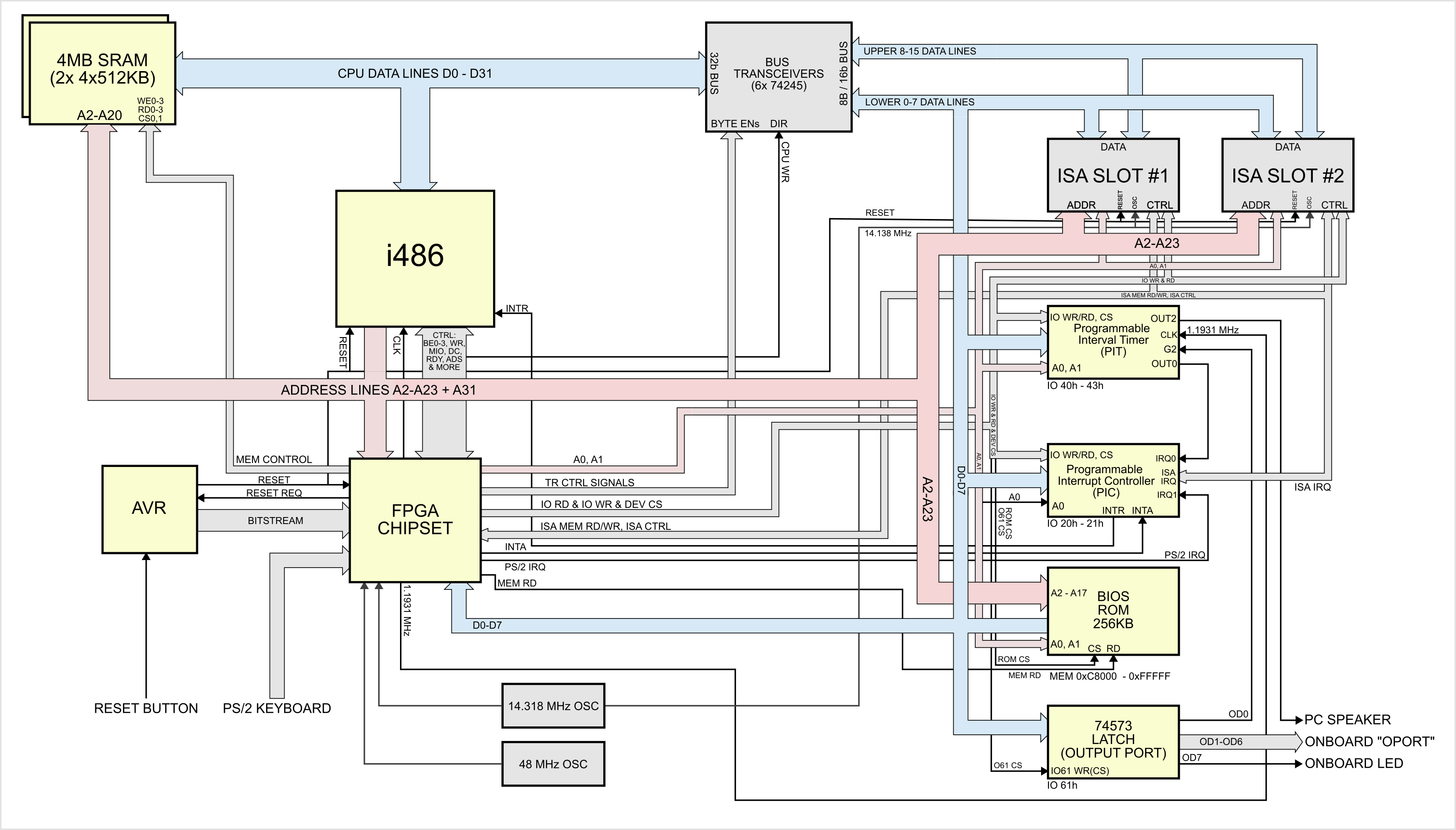Select the ISA SLOT #2 block

[1287, 175]
